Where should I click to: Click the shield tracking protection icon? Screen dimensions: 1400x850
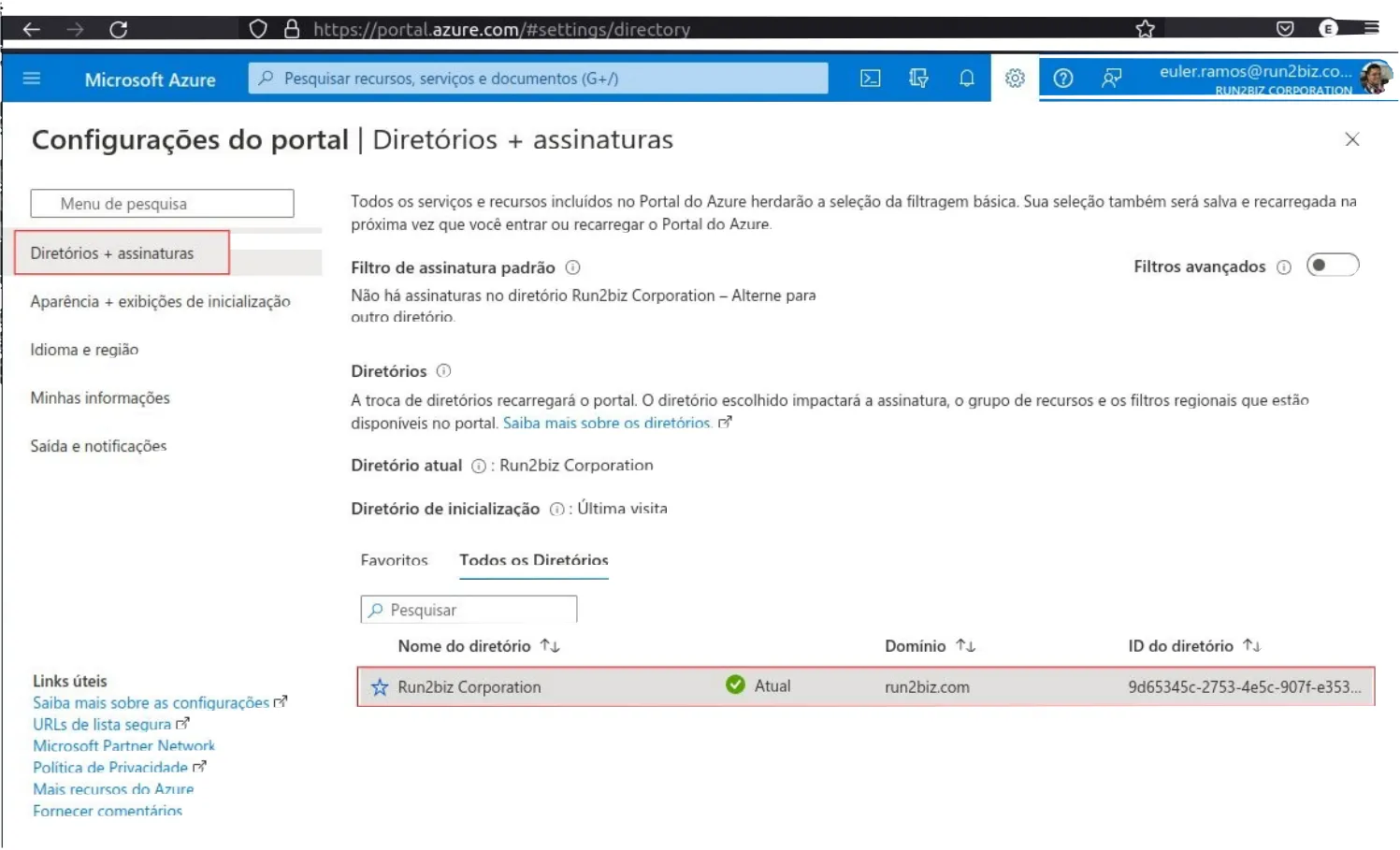tap(258, 29)
